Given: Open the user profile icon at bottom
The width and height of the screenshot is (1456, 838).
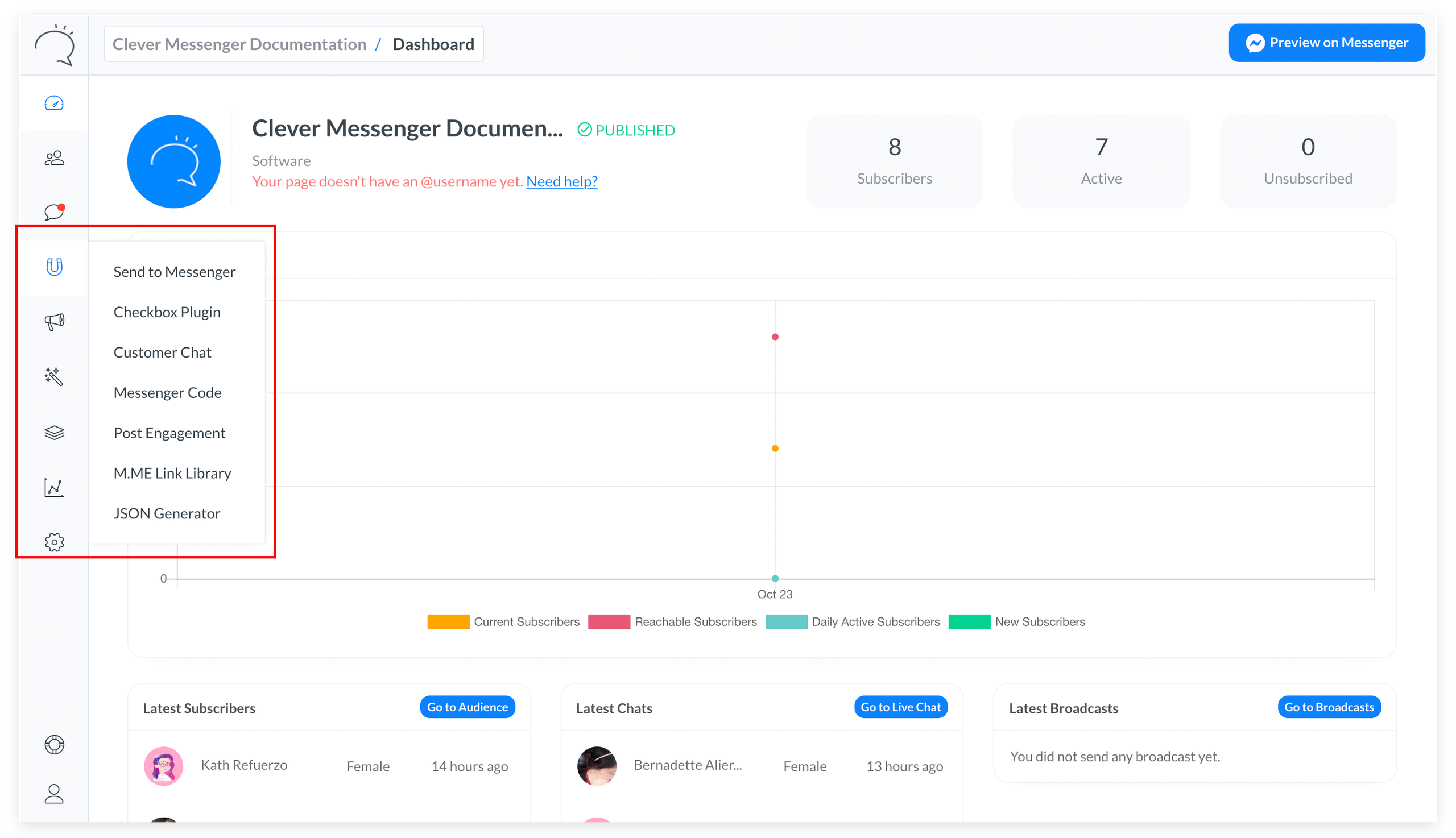Looking at the screenshot, I should pos(54,794).
